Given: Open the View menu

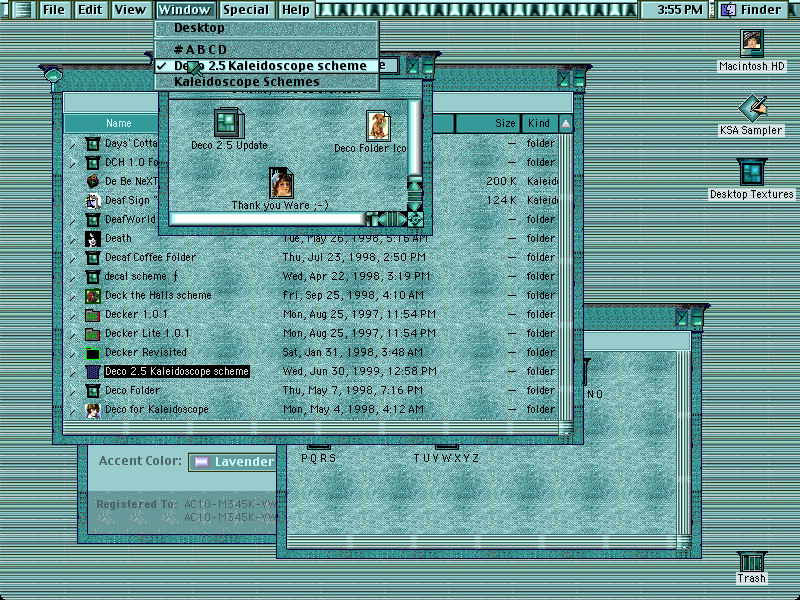Looking at the screenshot, I should point(130,10).
